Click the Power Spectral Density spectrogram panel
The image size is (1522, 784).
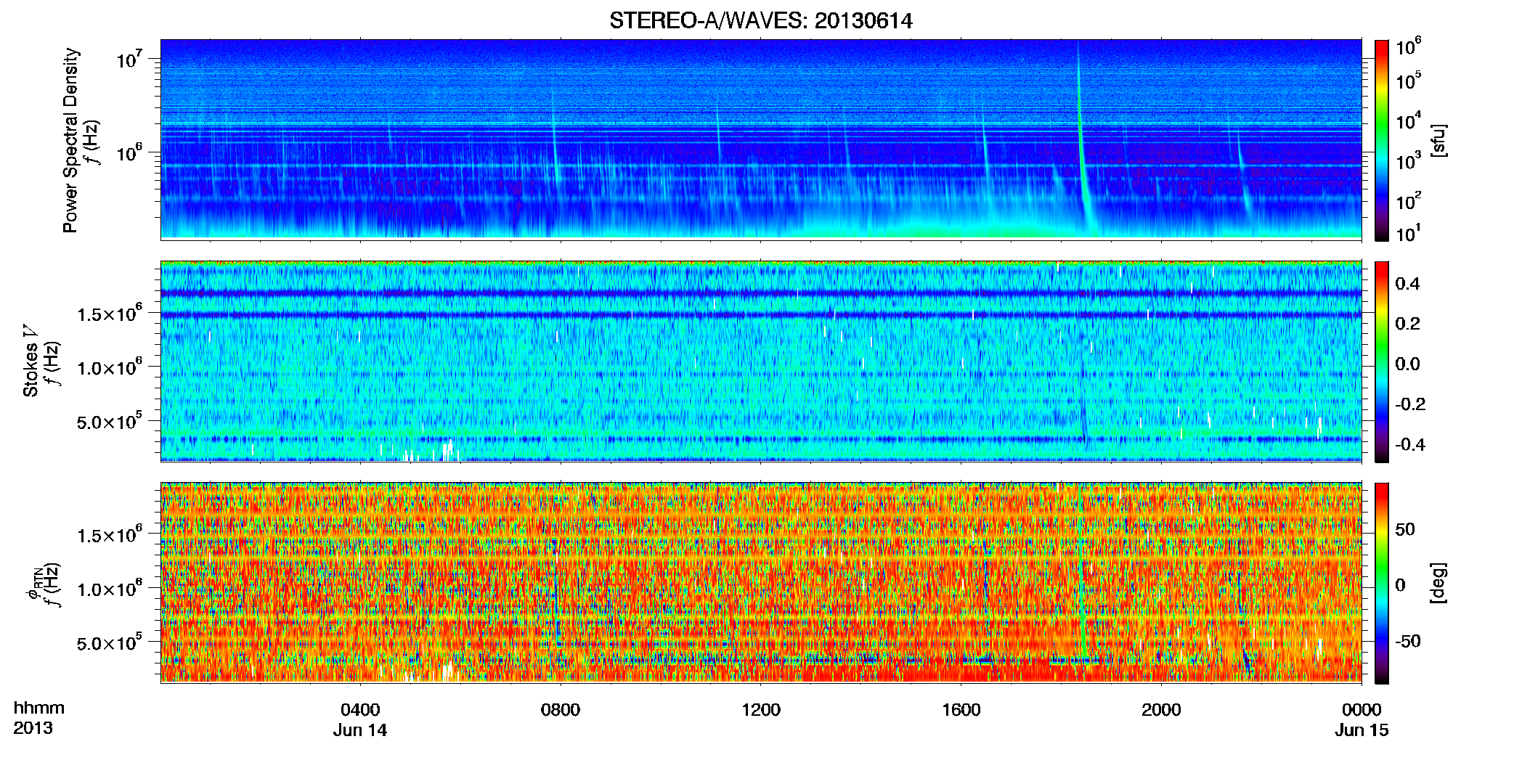(x=761, y=139)
